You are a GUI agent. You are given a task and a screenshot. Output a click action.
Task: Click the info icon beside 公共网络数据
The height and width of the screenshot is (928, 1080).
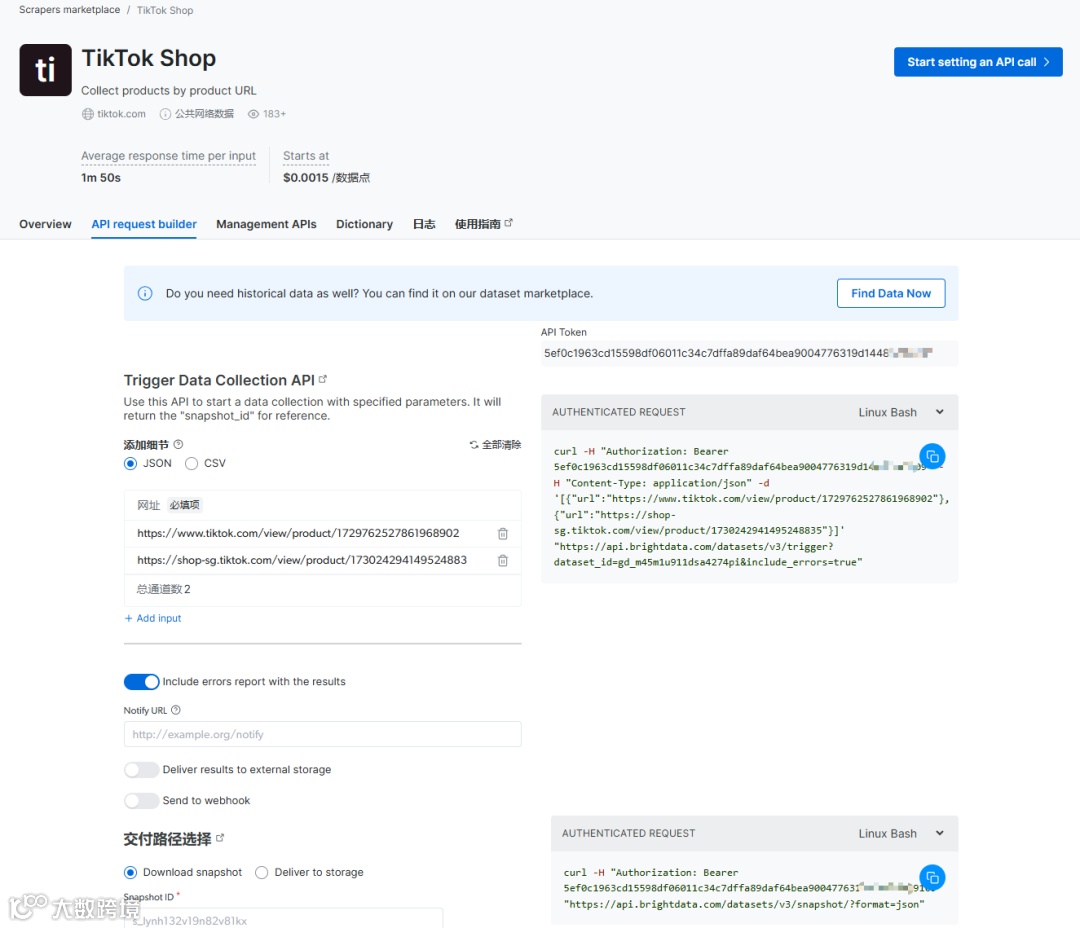click(165, 114)
